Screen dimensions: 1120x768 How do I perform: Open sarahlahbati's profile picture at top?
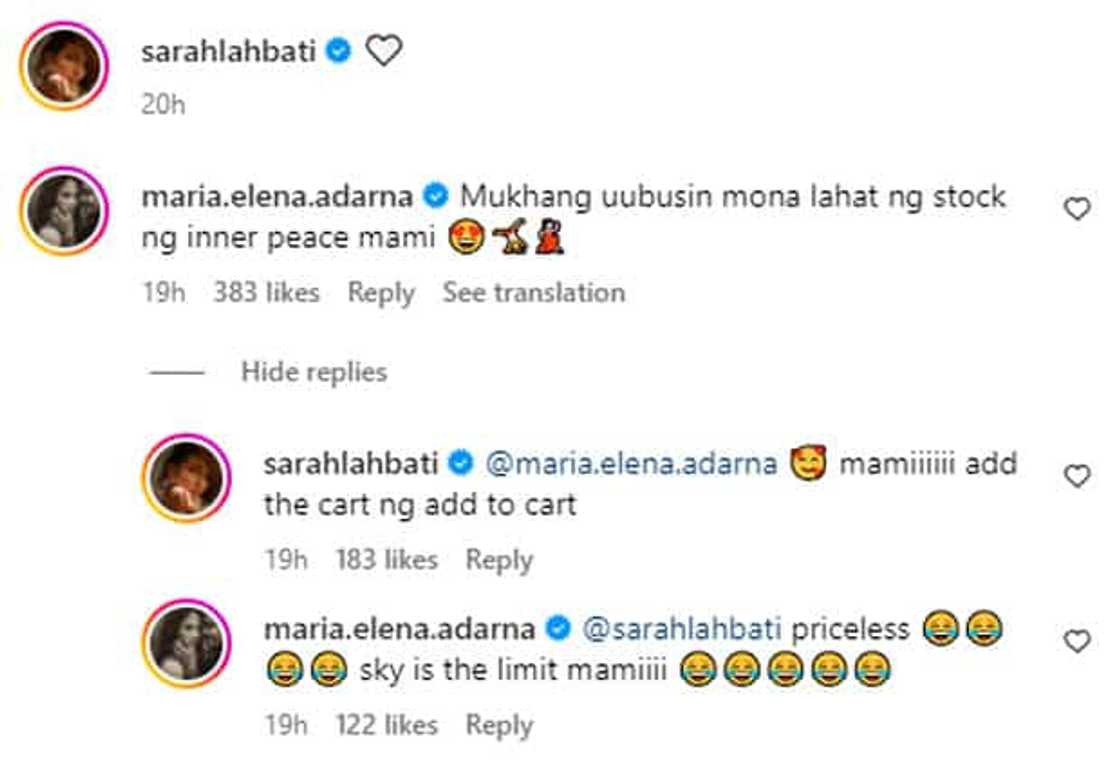(x=64, y=66)
